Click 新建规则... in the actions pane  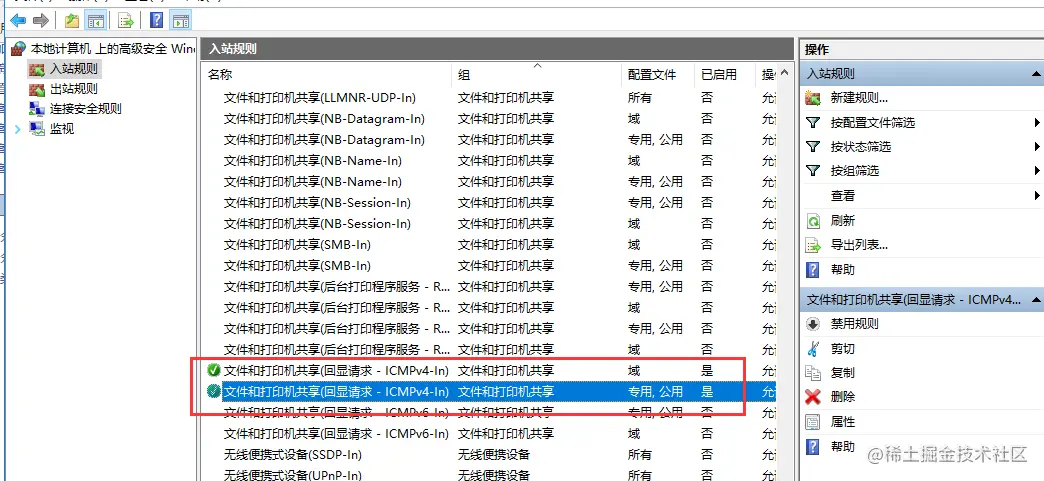[859, 99]
